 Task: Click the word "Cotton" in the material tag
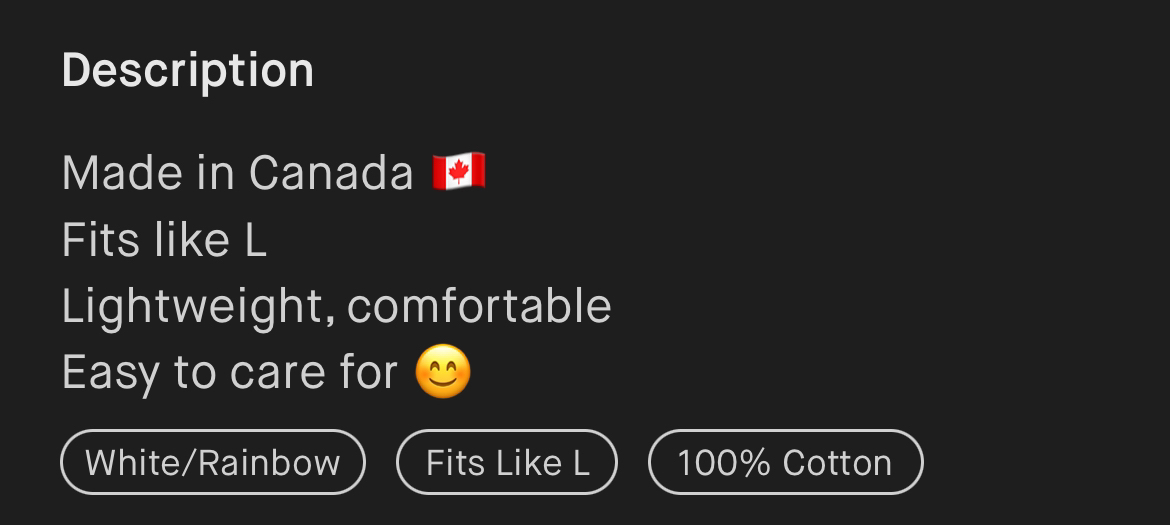pyautogui.click(x=837, y=462)
